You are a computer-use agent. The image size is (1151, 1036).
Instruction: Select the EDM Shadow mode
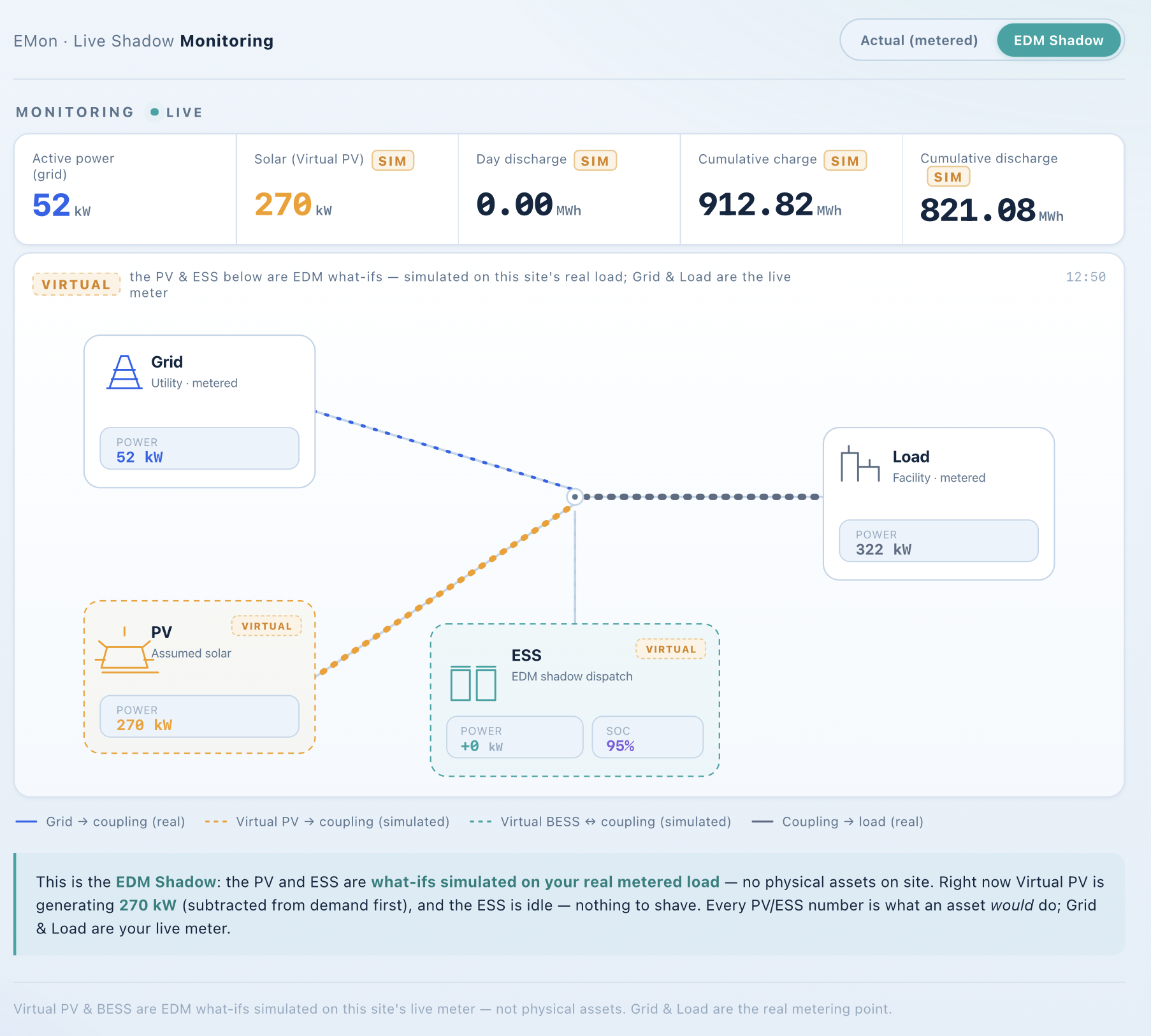click(x=1058, y=40)
